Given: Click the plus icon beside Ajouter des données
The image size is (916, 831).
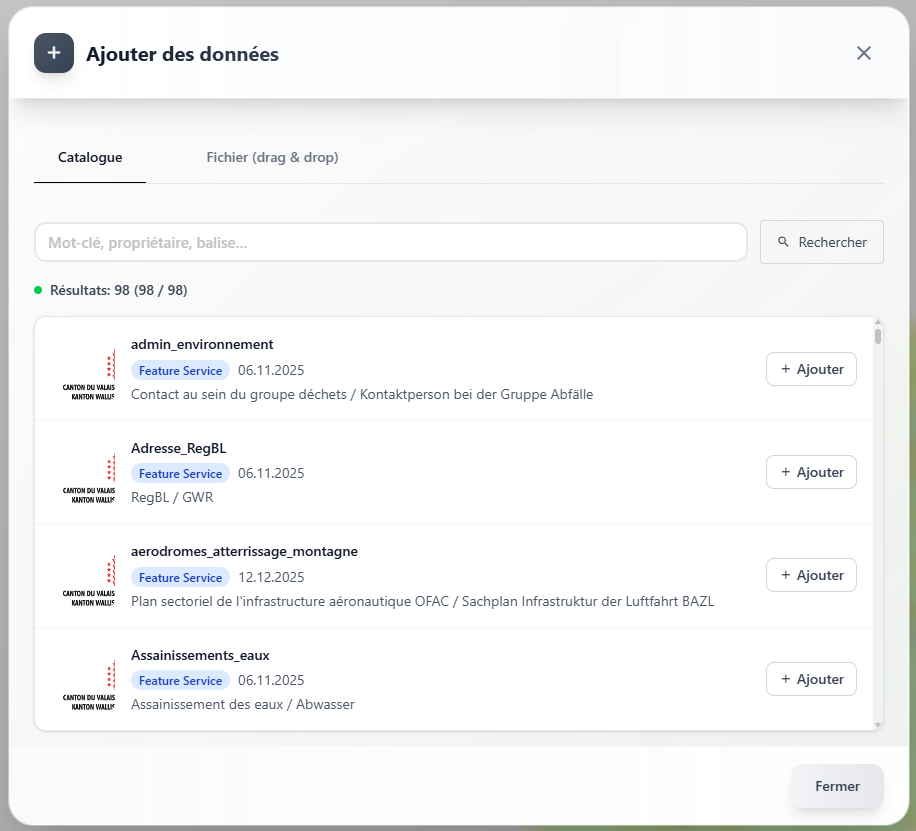Looking at the screenshot, I should point(54,54).
